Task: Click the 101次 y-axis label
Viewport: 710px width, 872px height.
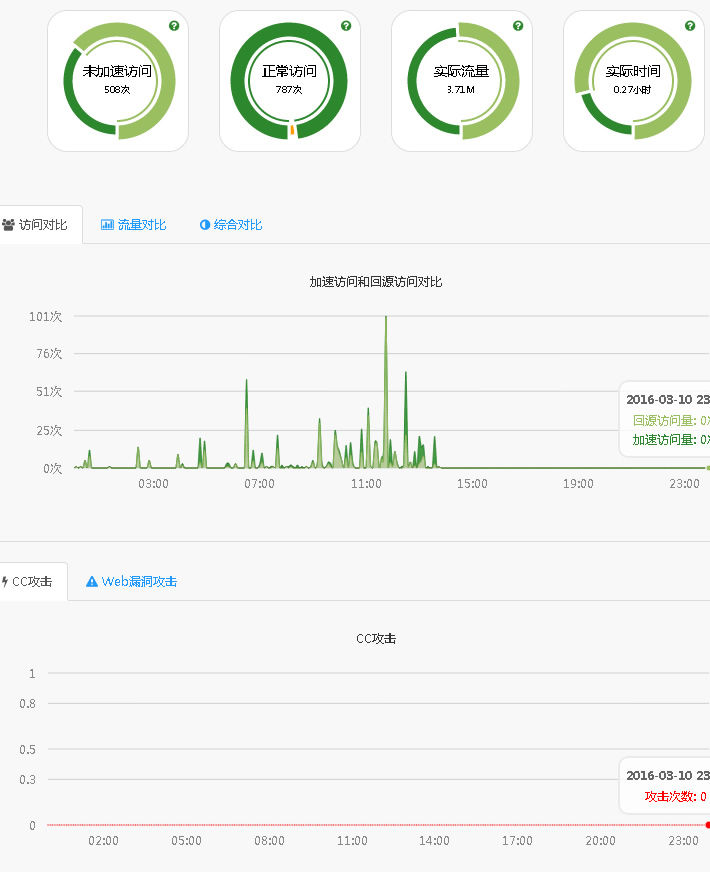Action: click(x=45, y=316)
